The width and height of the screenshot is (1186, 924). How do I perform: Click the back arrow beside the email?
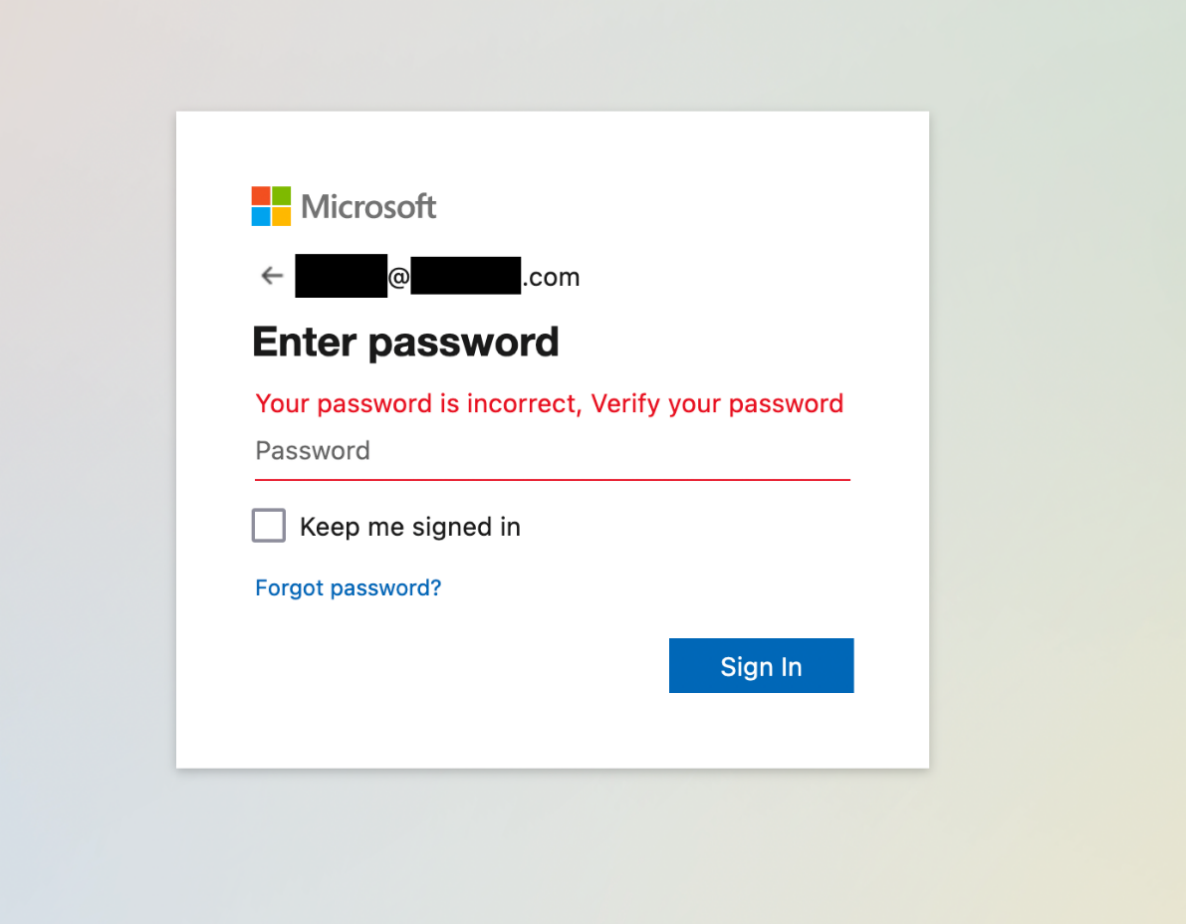[271, 277]
